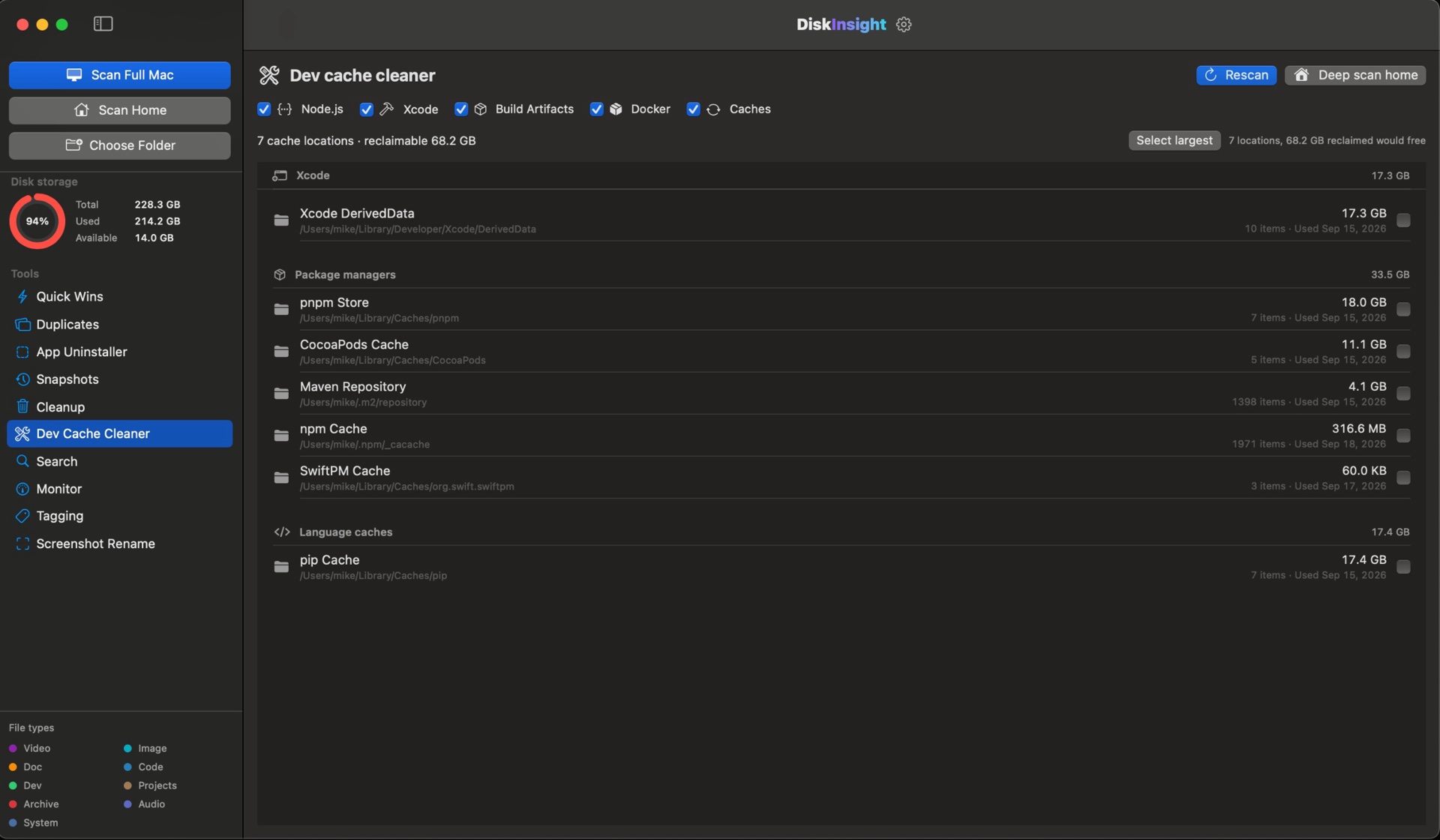Open settings gear next to DiskInsight title
Viewport: 1440px width, 840px height.
point(904,24)
